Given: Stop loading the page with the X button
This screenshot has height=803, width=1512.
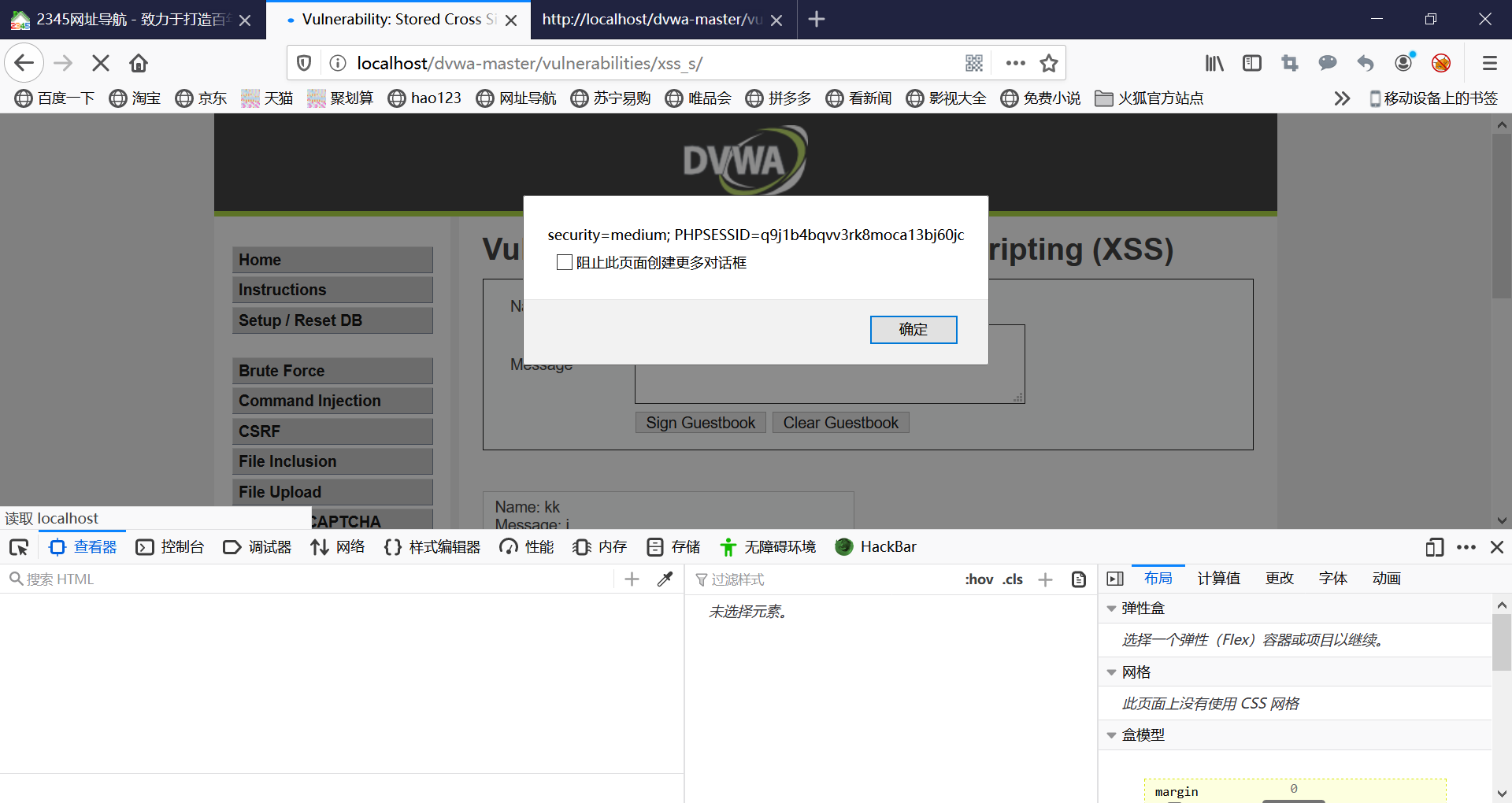Looking at the screenshot, I should tap(101, 63).
